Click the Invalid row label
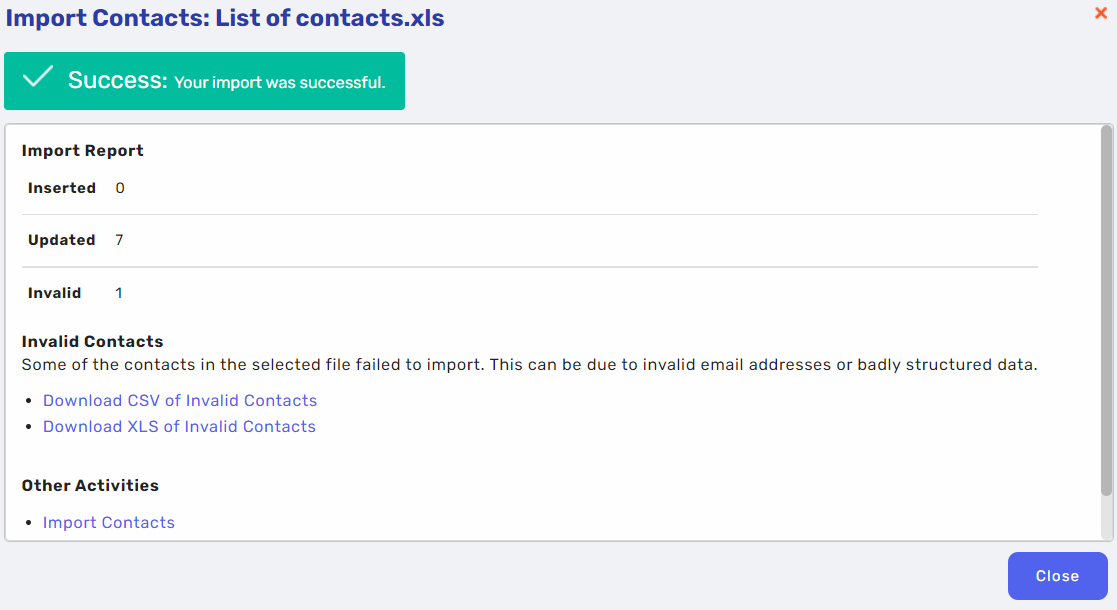The image size is (1117, 610). [54, 293]
